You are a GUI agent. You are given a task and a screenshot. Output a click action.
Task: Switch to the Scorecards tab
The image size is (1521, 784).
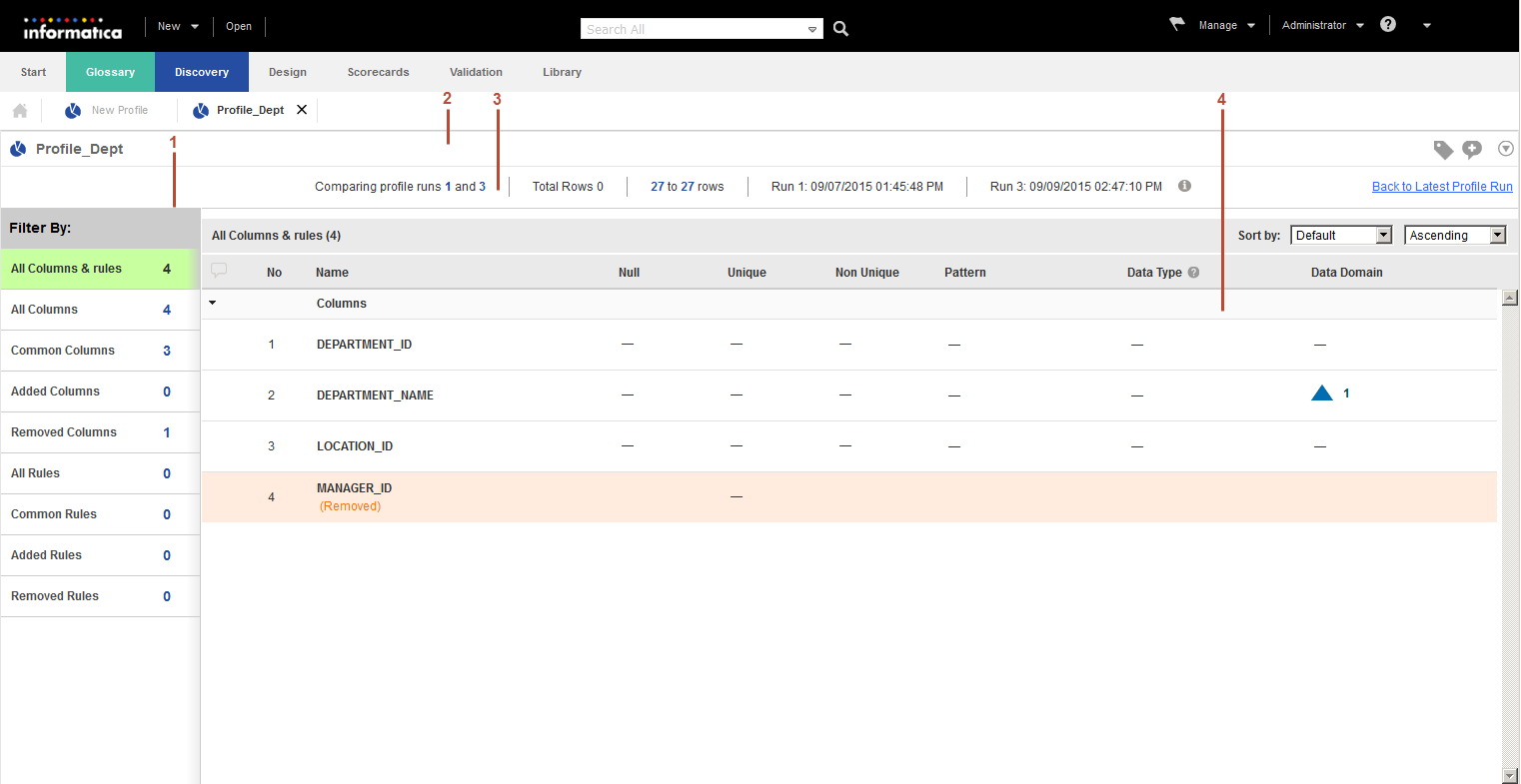click(x=378, y=72)
